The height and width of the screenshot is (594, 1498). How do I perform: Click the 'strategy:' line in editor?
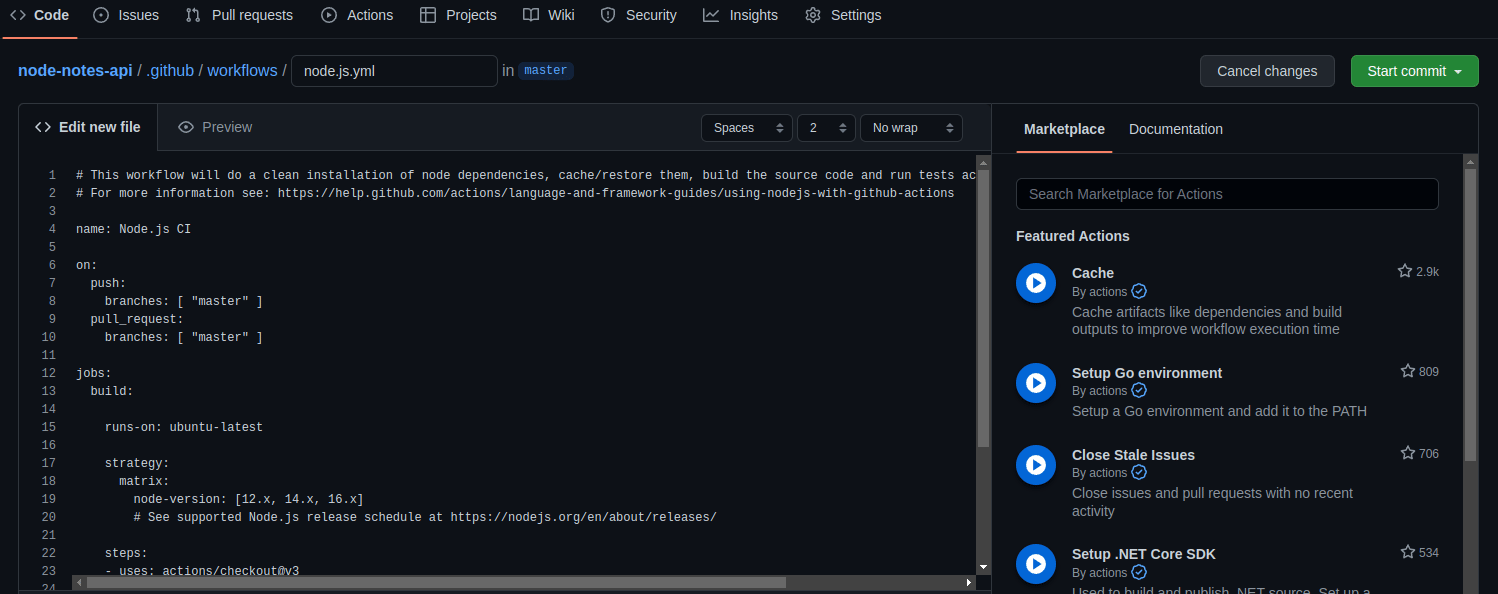pyautogui.click(x=137, y=463)
